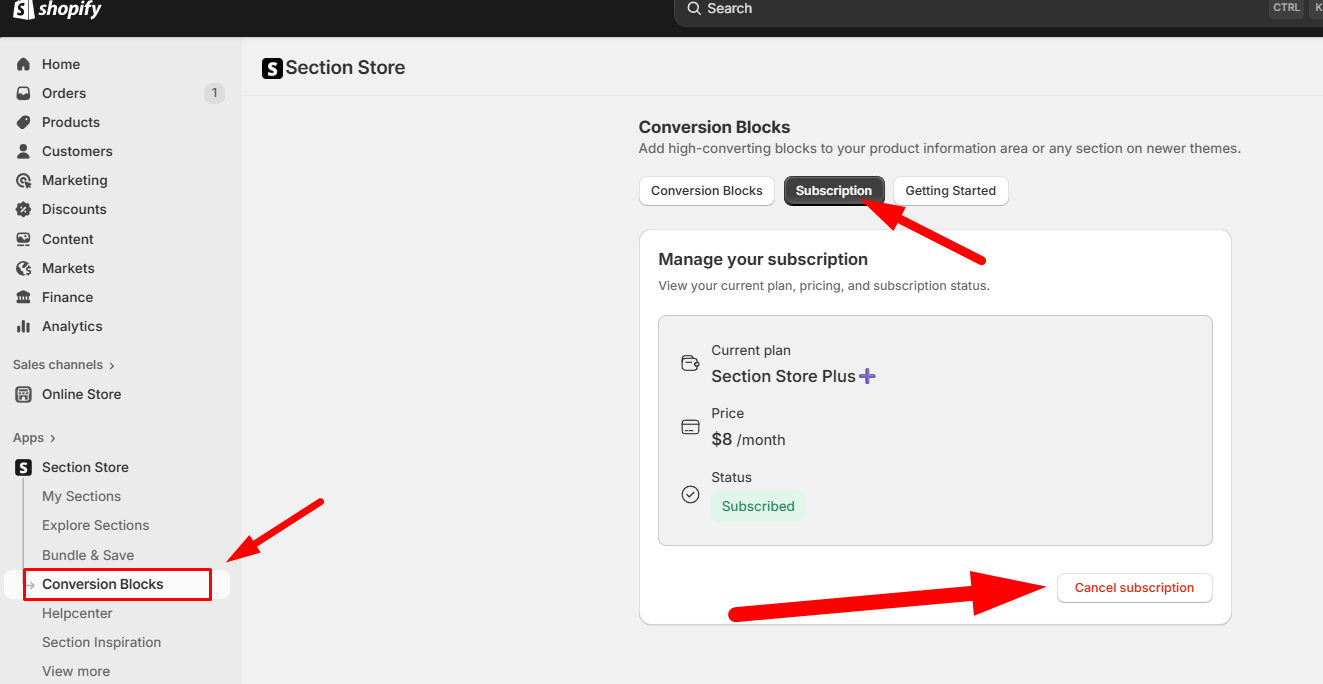This screenshot has height=684, width=1323.
Task: Switch to the Conversion Blocks tab
Action: click(x=707, y=191)
